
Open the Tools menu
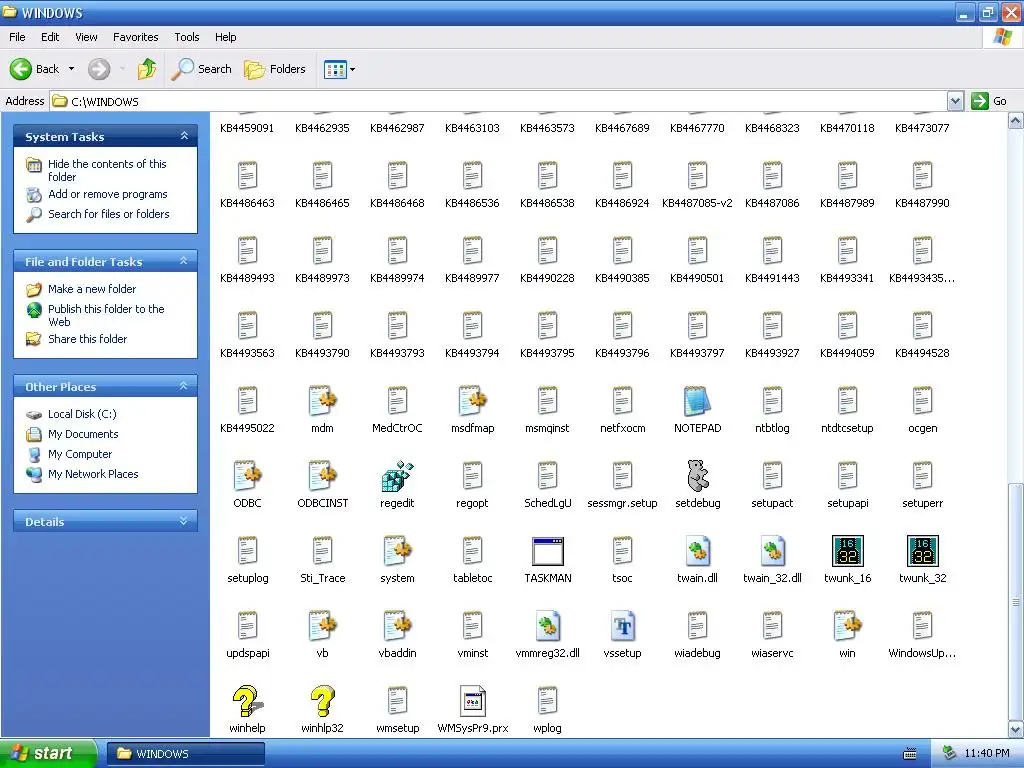(186, 37)
